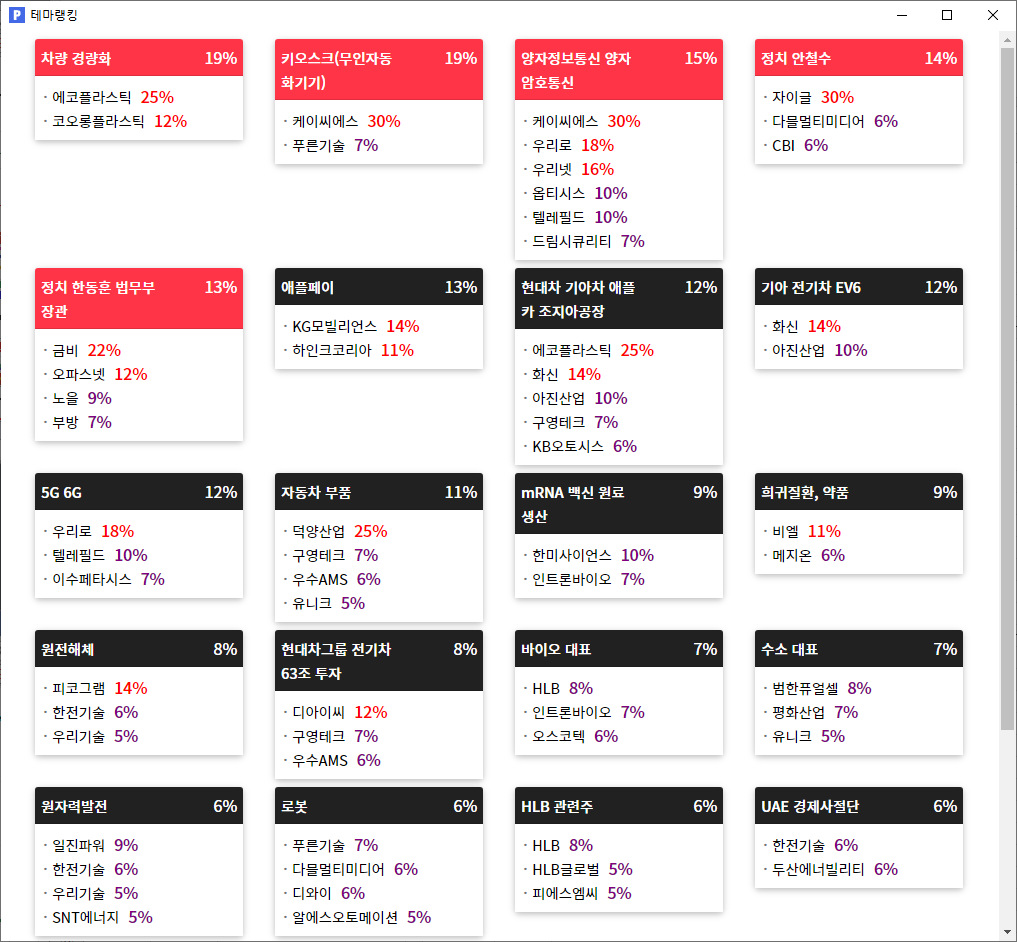Maximize the 테마랭킹 window
Viewport: 1017px width, 942px height.
(947, 15)
